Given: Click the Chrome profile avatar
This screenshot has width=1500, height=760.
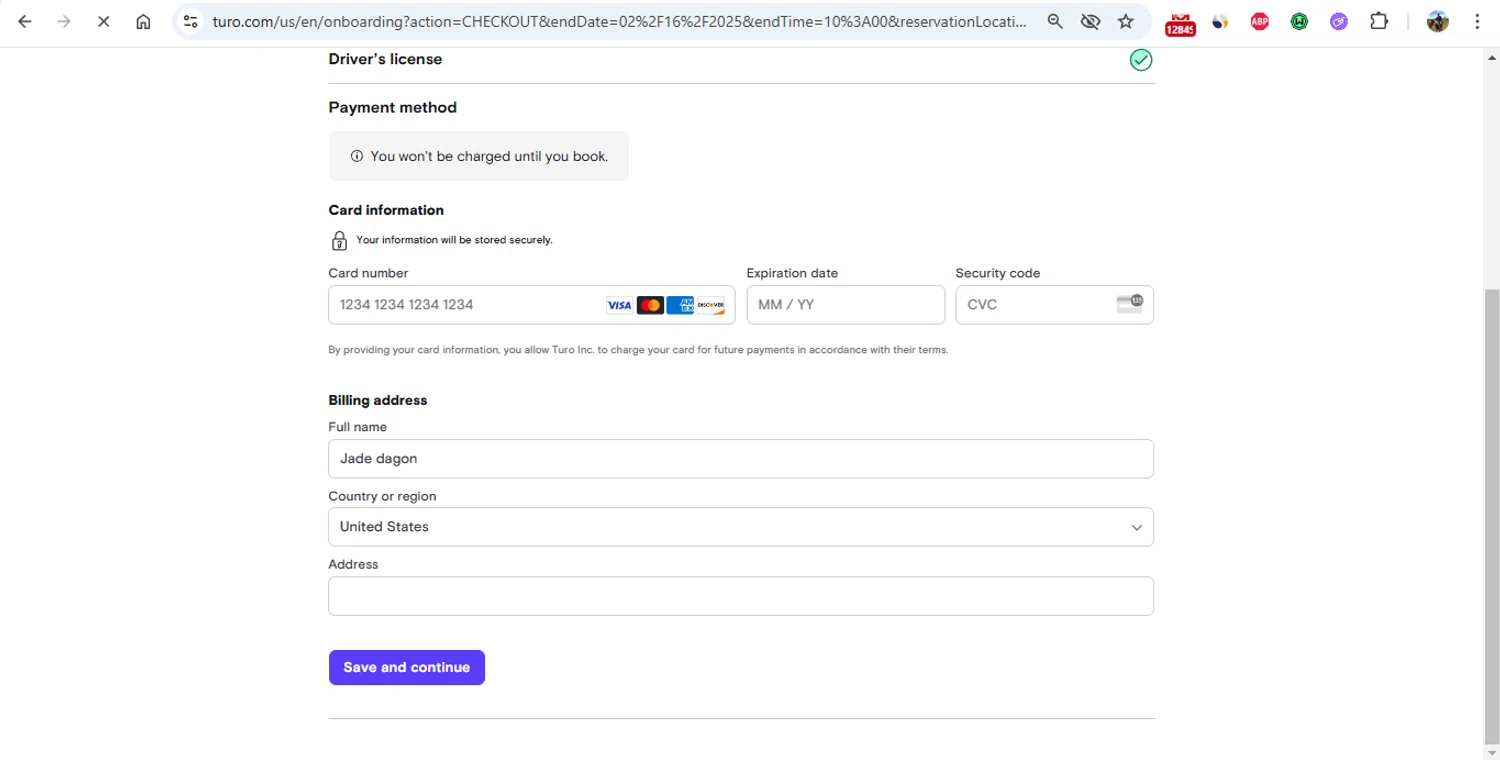Looking at the screenshot, I should (x=1438, y=21).
